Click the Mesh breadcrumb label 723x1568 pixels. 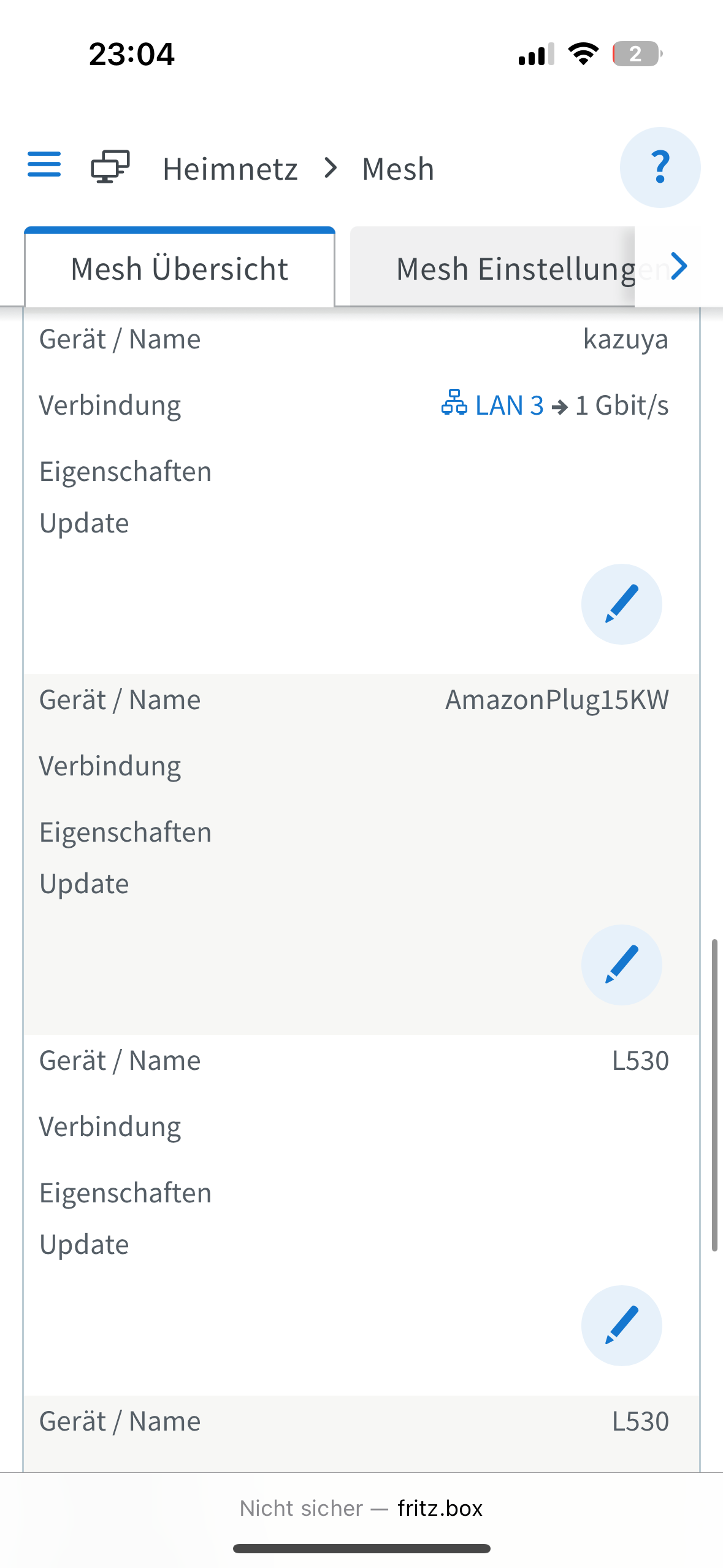pyautogui.click(x=398, y=169)
